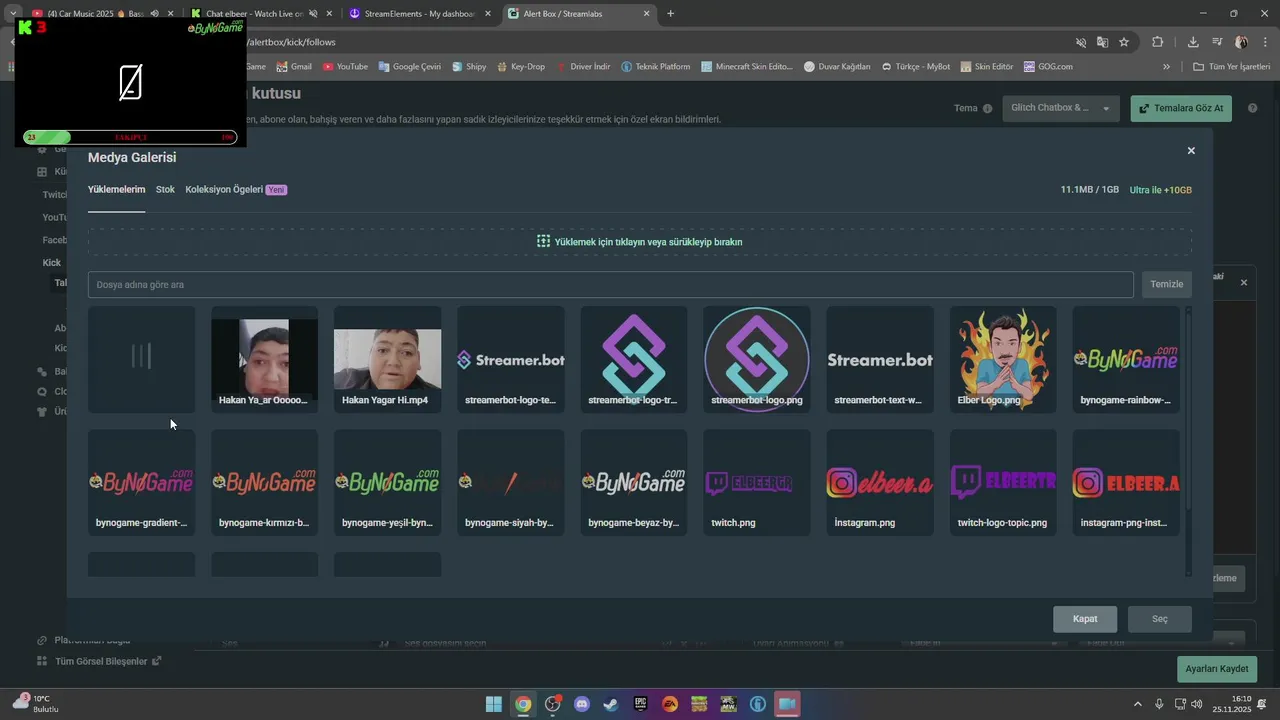Open Discord from the taskbar
Viewport: 1280px width, 720px height.
582,704
